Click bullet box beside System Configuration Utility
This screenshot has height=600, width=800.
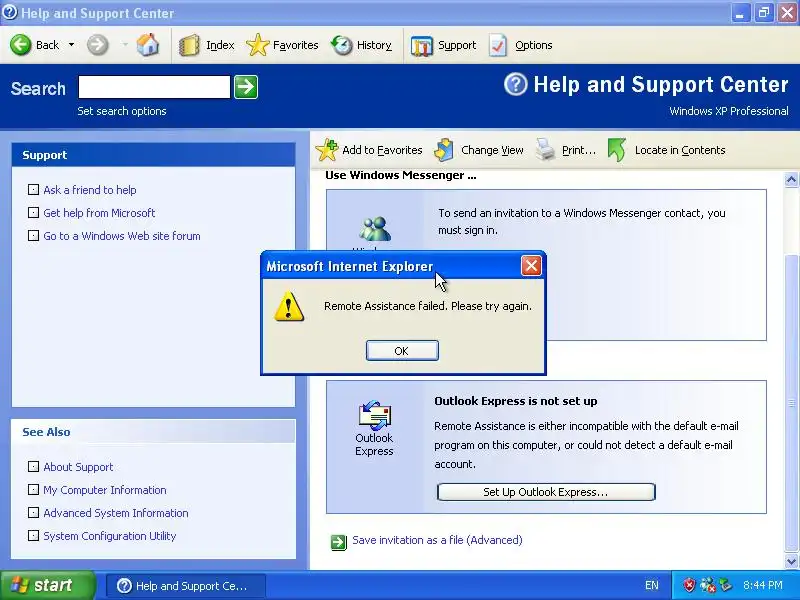[x=33, y=536]
